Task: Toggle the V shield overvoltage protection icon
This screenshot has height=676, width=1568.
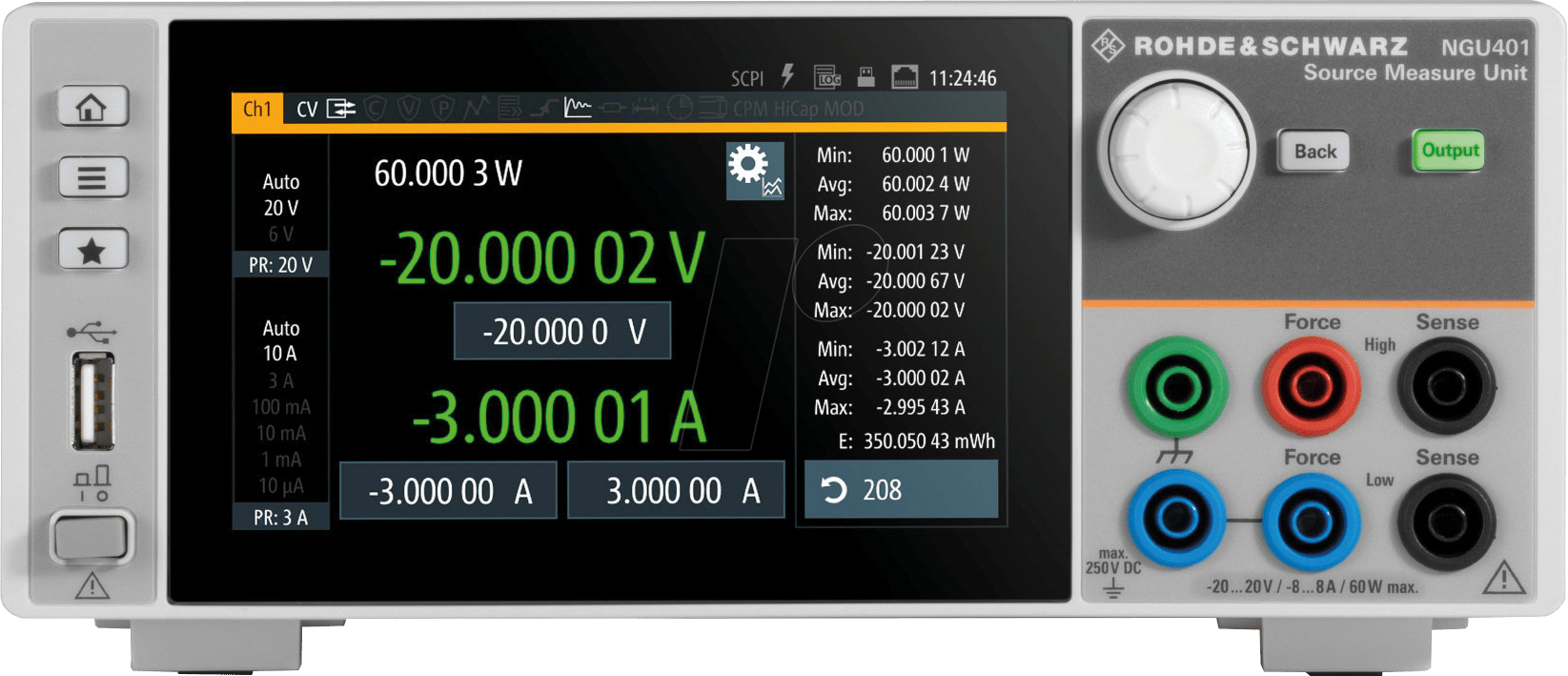Action: point(409,109)
